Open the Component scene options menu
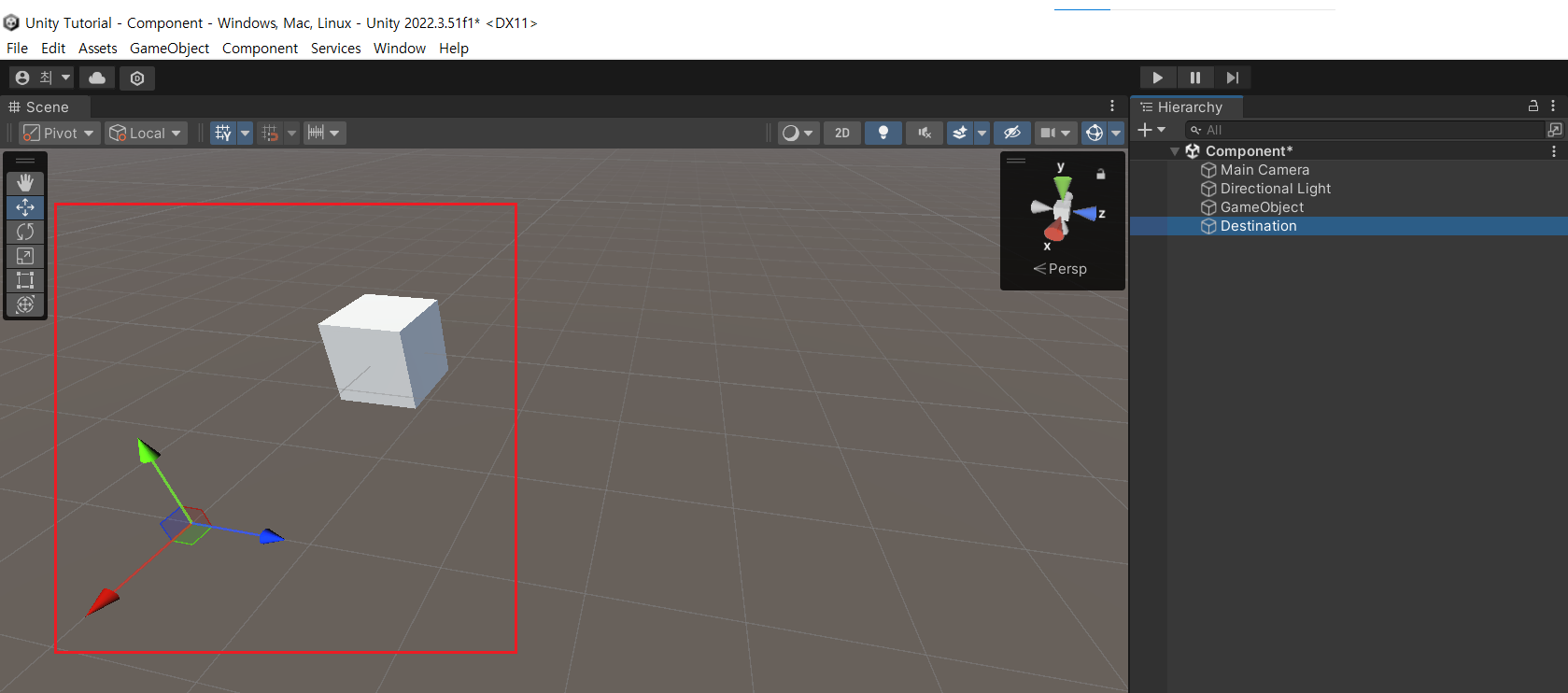 click(1554, 151)
